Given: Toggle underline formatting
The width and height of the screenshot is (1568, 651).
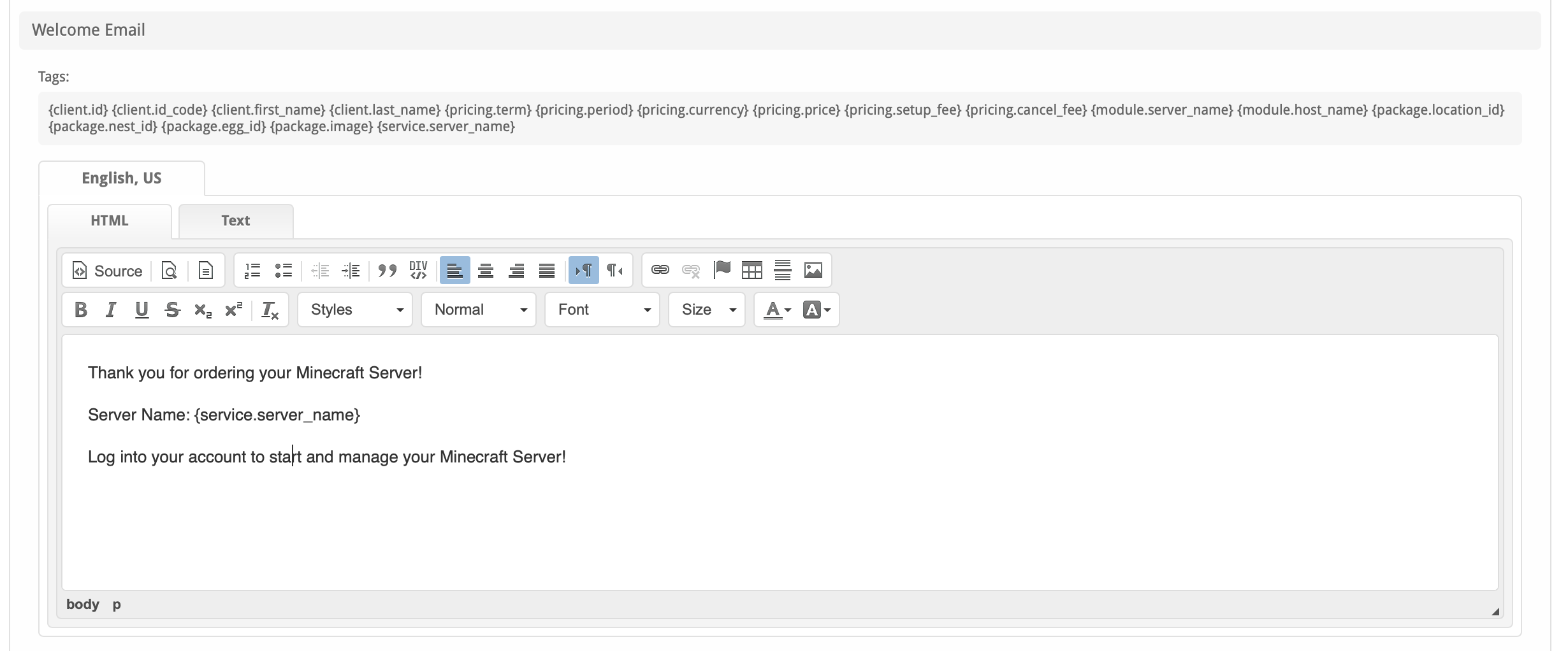Looking at the screenshot, I should point(142,310).
